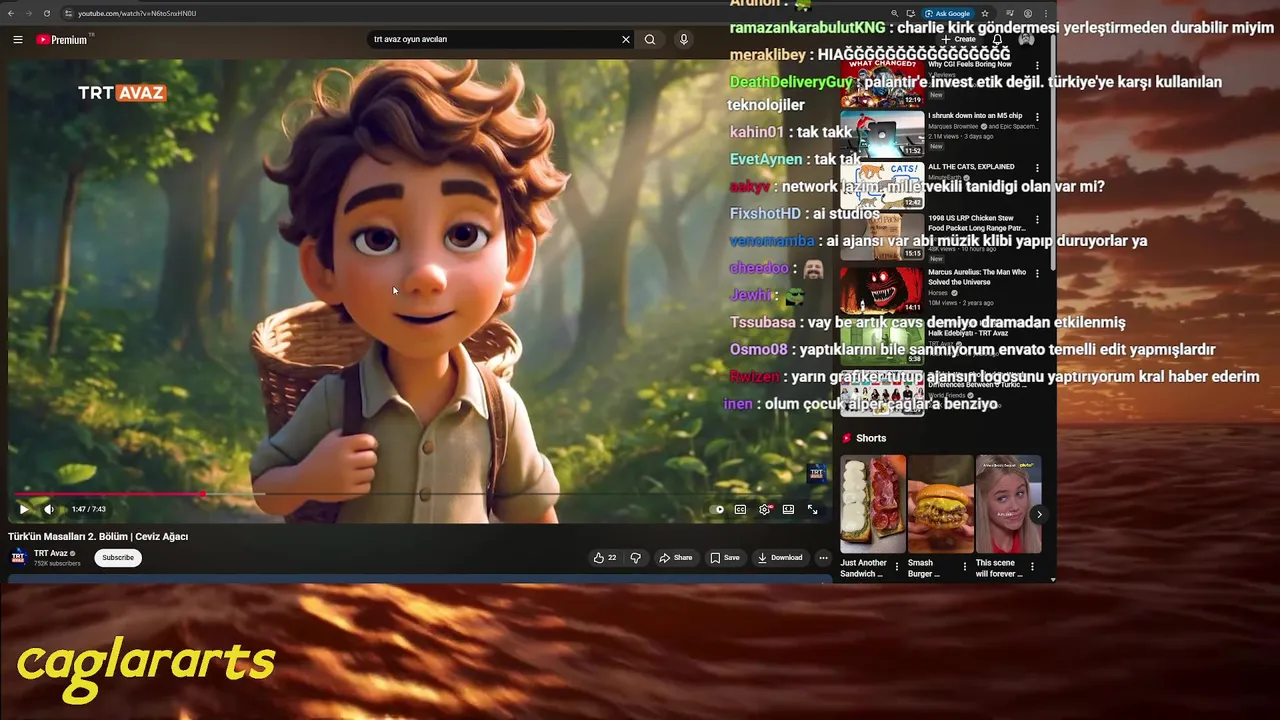Open the TRT Avaz channel avatar

coord(19,557)
